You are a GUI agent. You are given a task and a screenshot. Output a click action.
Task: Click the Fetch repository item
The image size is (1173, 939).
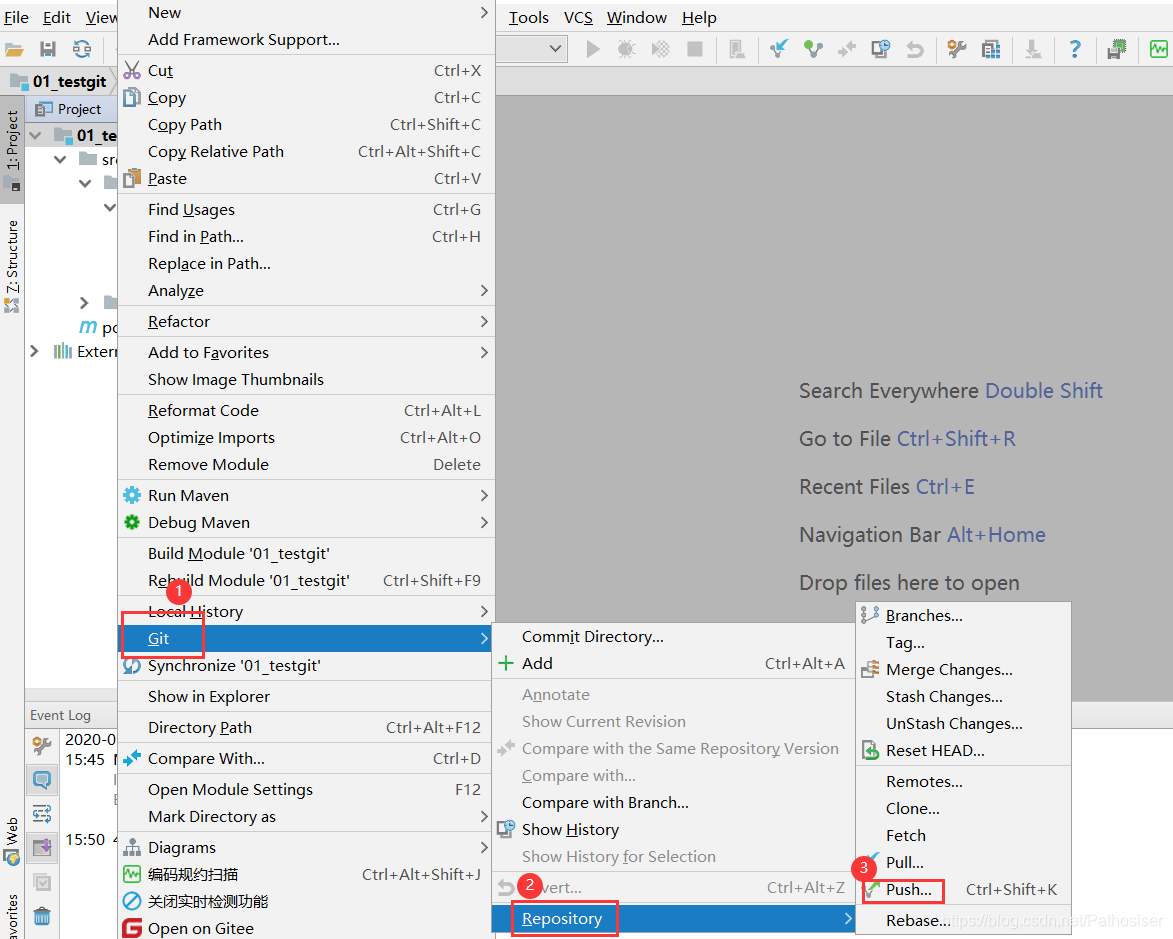[964, 836]
